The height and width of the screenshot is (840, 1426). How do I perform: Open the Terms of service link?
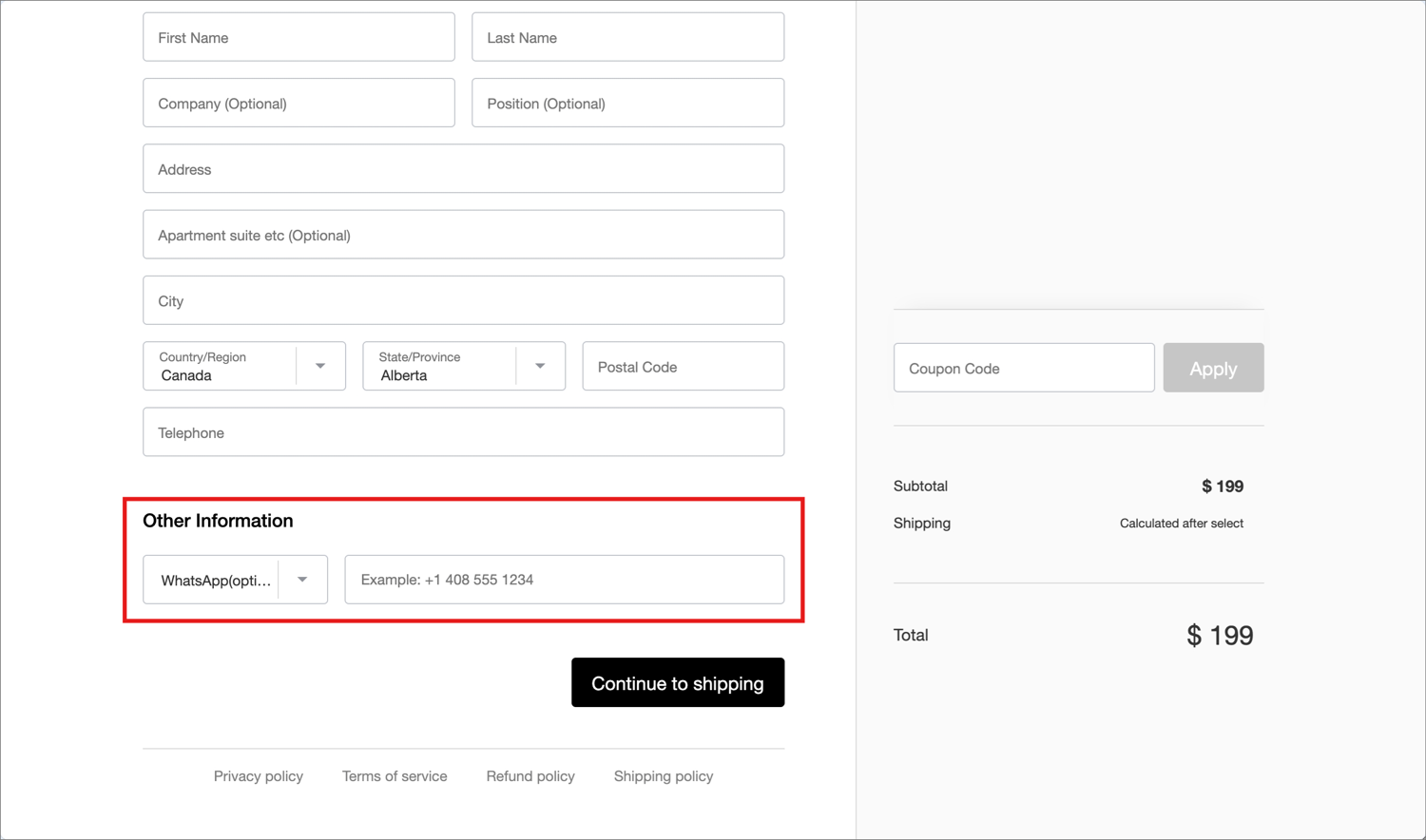tap(395, 776)
